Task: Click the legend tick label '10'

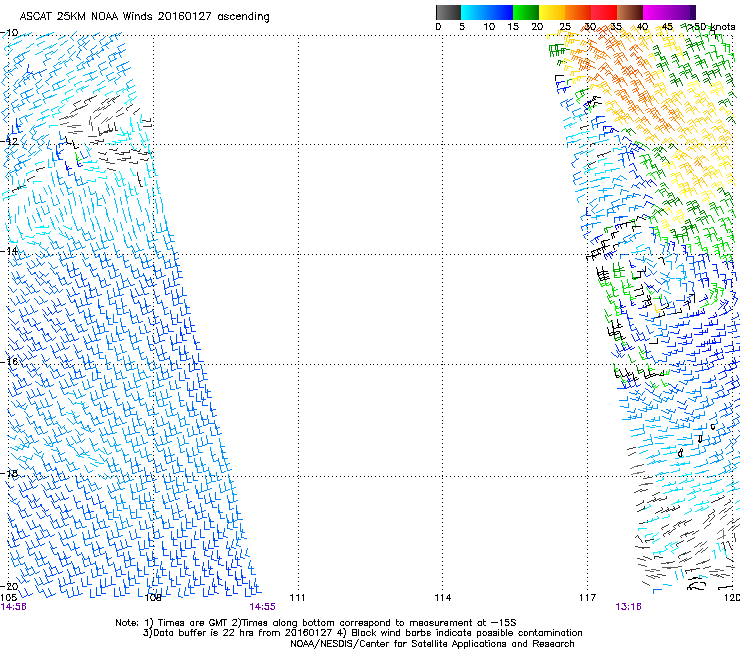Action: tap(489, 27)
